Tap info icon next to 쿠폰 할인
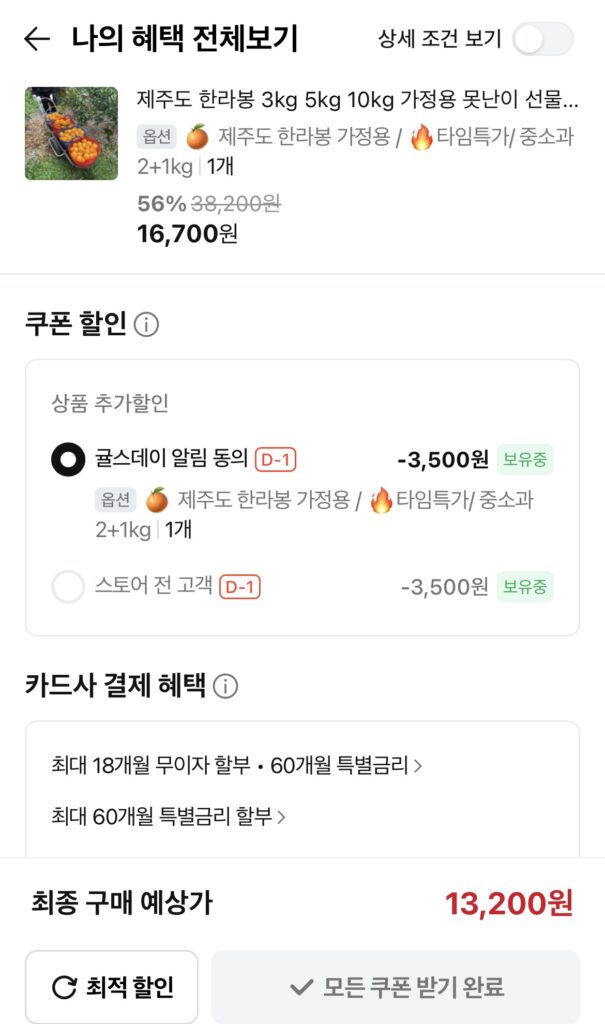 146,324
